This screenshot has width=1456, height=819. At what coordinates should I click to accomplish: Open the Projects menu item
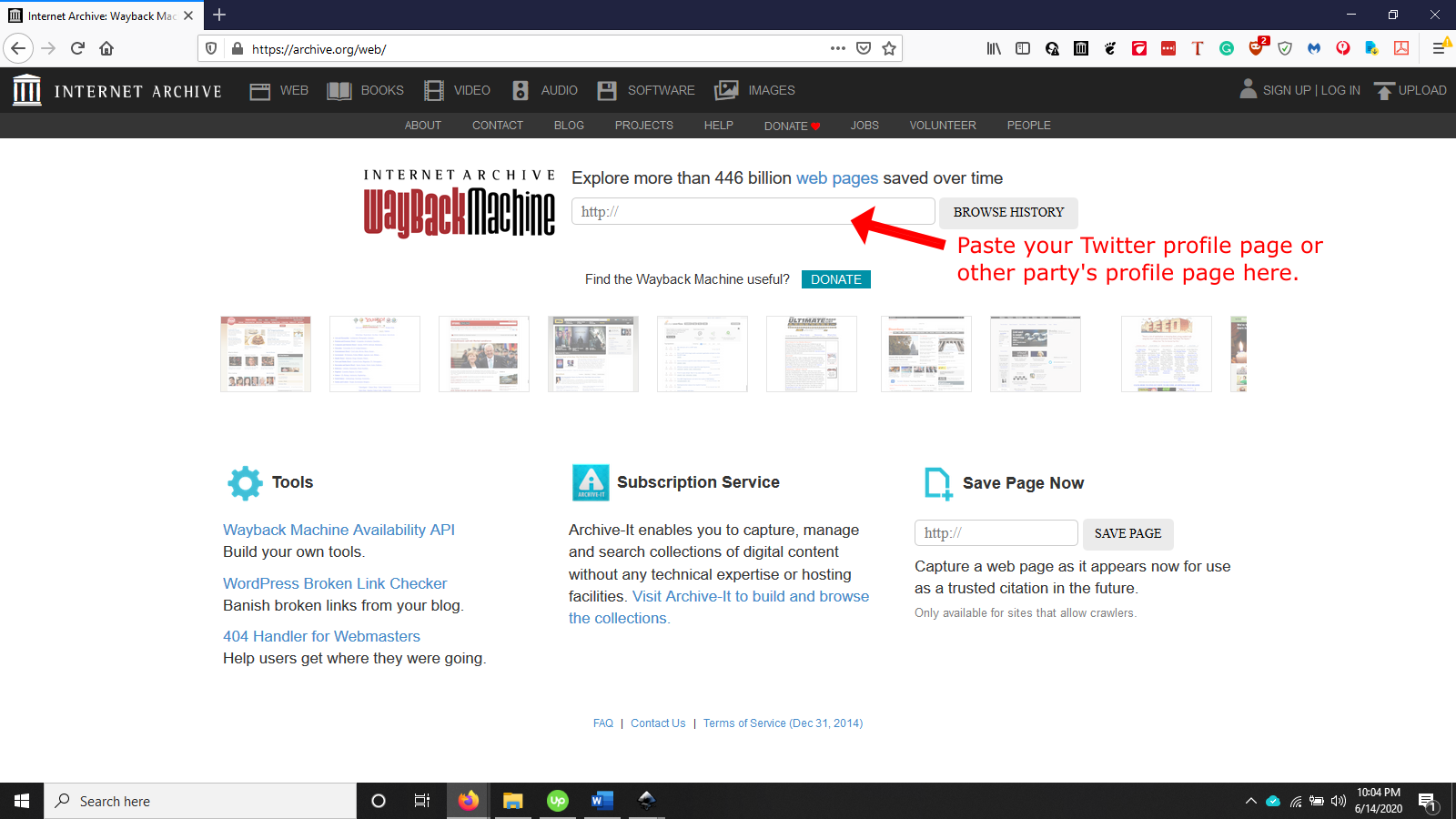click(x=643, y=126)
